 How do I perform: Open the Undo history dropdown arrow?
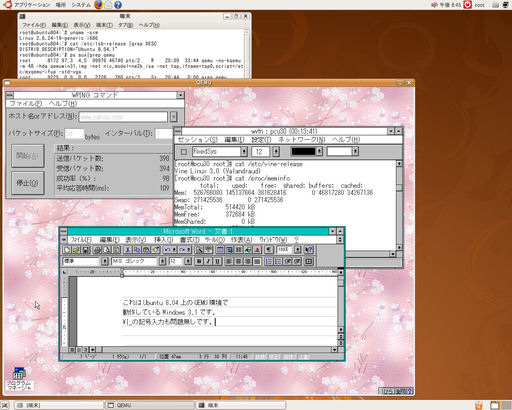click(174, 250)
